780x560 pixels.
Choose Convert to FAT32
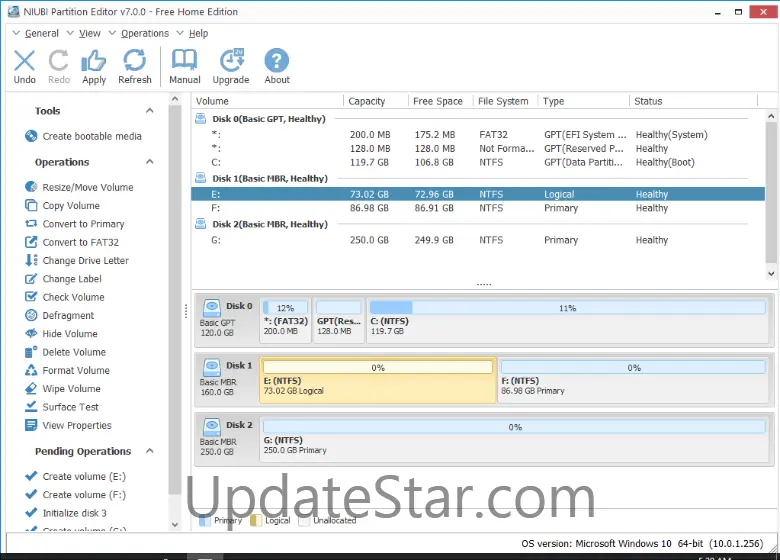point(72,243)
